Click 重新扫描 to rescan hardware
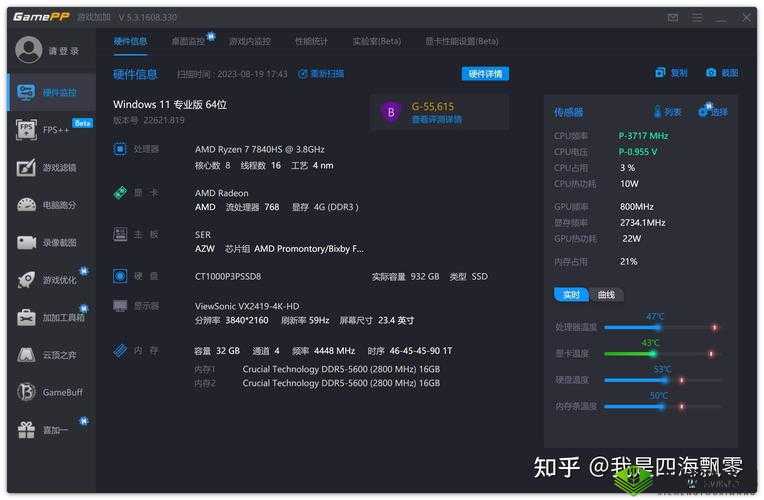This screenshot has width=764, height=500. tap(321, 74)
